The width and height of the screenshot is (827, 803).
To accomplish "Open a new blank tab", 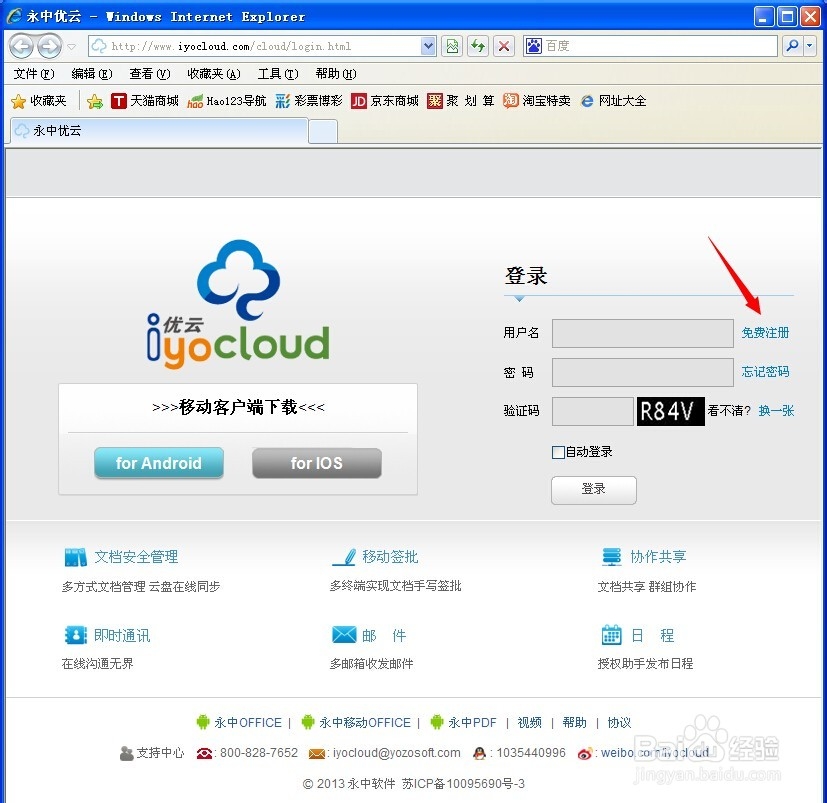I will point(323,131).
